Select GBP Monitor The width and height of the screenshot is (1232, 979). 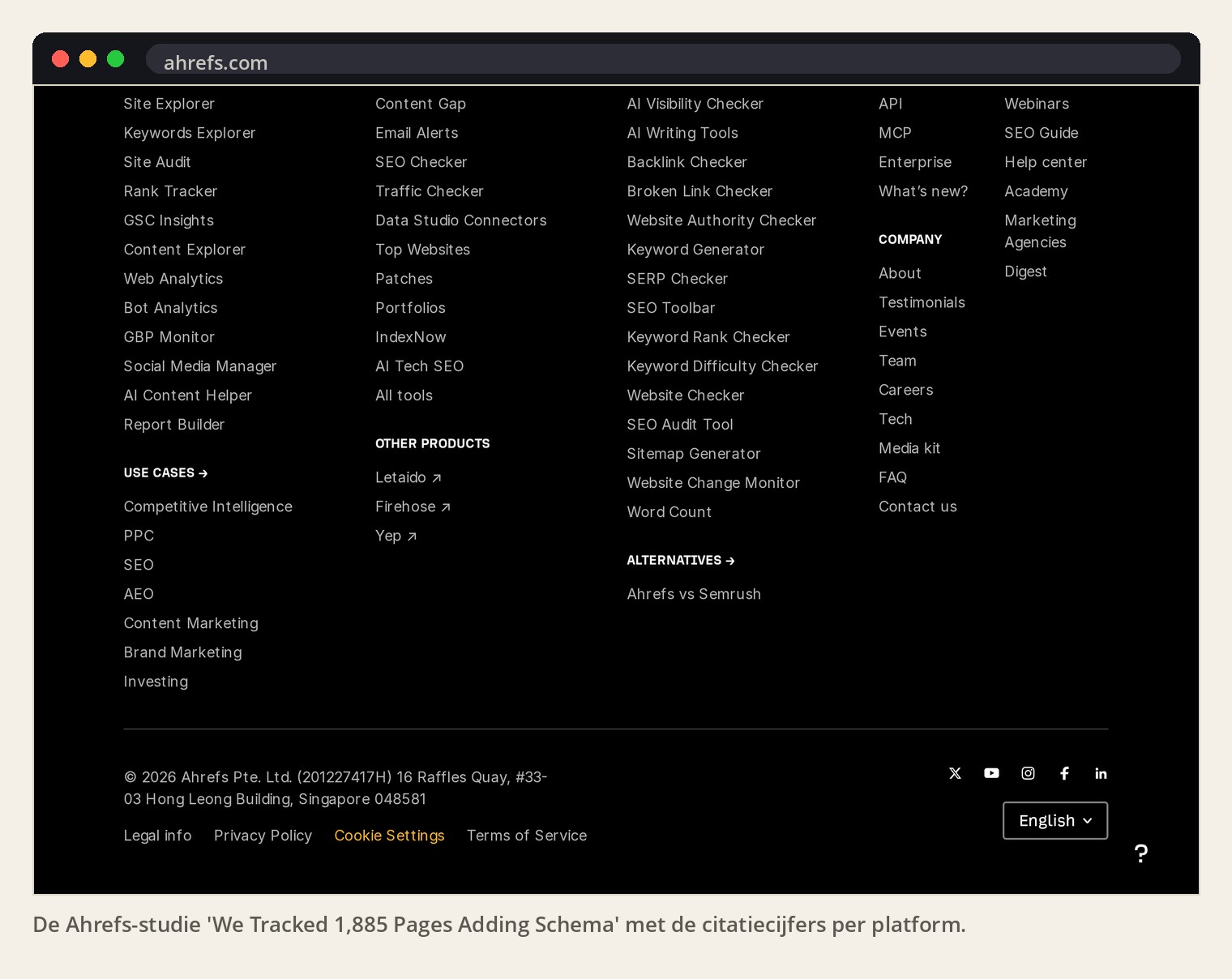(169, 337)
